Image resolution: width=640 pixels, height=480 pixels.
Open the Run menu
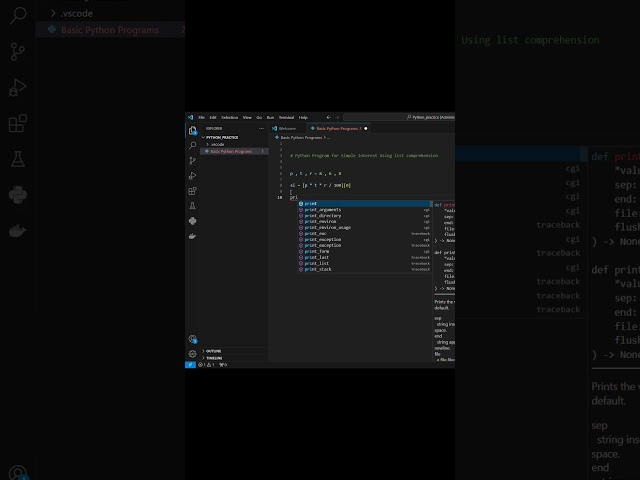point(270,118)
